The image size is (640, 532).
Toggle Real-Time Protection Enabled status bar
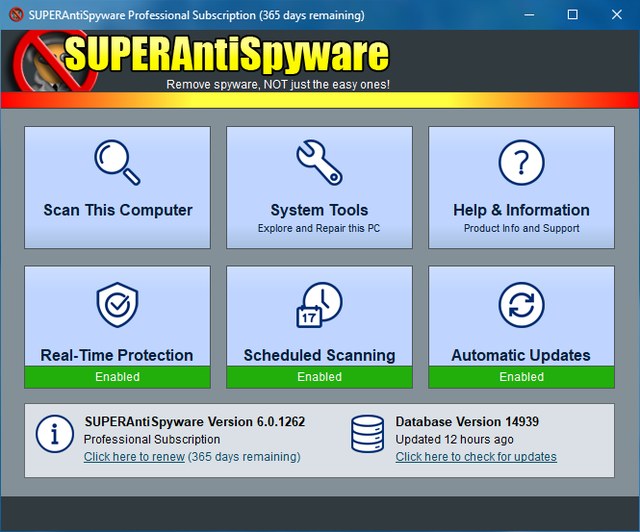click(117, 377)
